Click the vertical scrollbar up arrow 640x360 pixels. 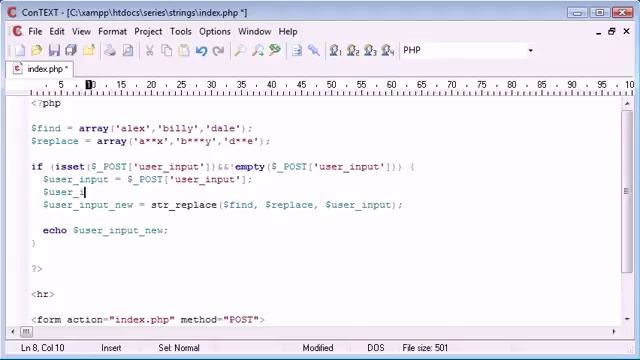point(627,104)
